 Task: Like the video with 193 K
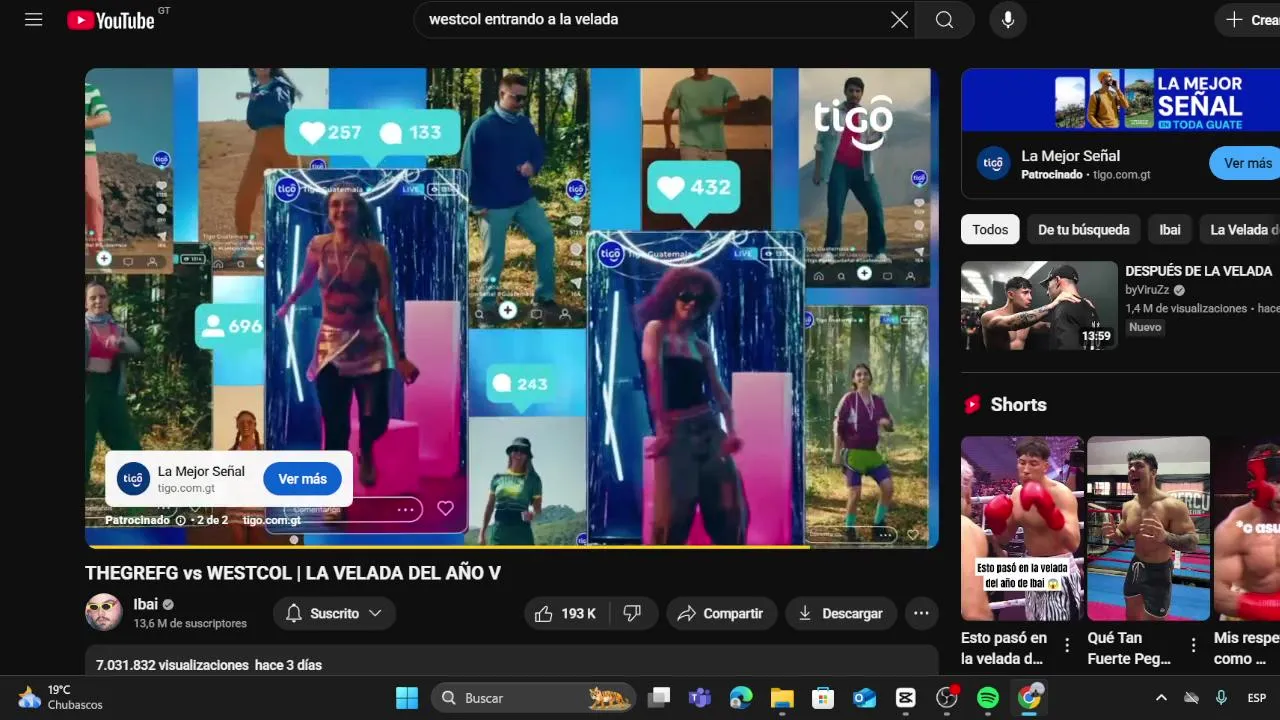tap(566, 613)
